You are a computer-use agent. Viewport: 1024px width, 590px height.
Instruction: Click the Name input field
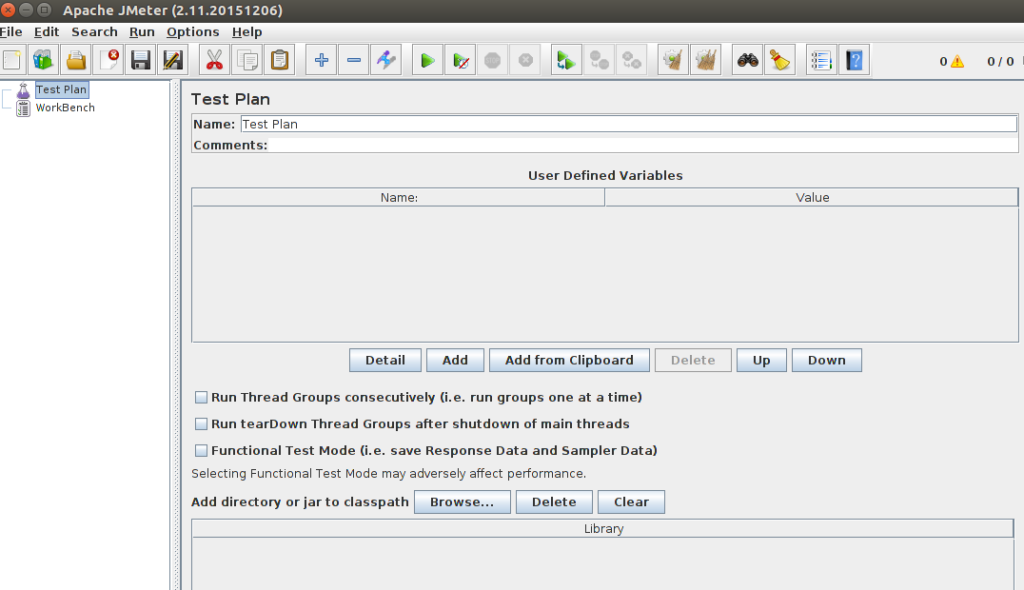click(628, 124)
